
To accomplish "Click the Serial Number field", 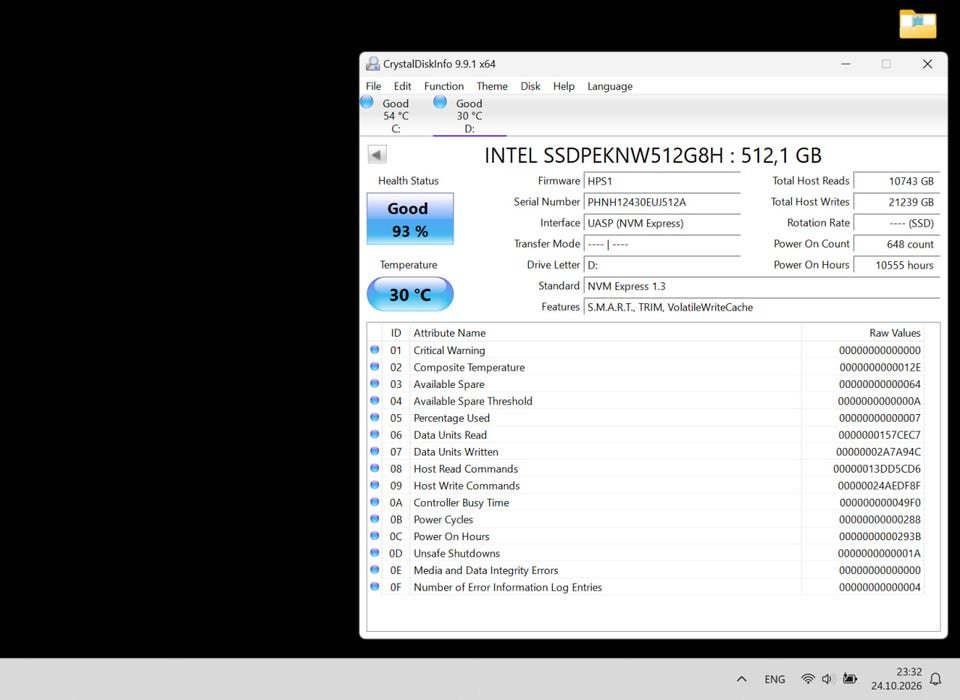I will [x=662, y=202].
